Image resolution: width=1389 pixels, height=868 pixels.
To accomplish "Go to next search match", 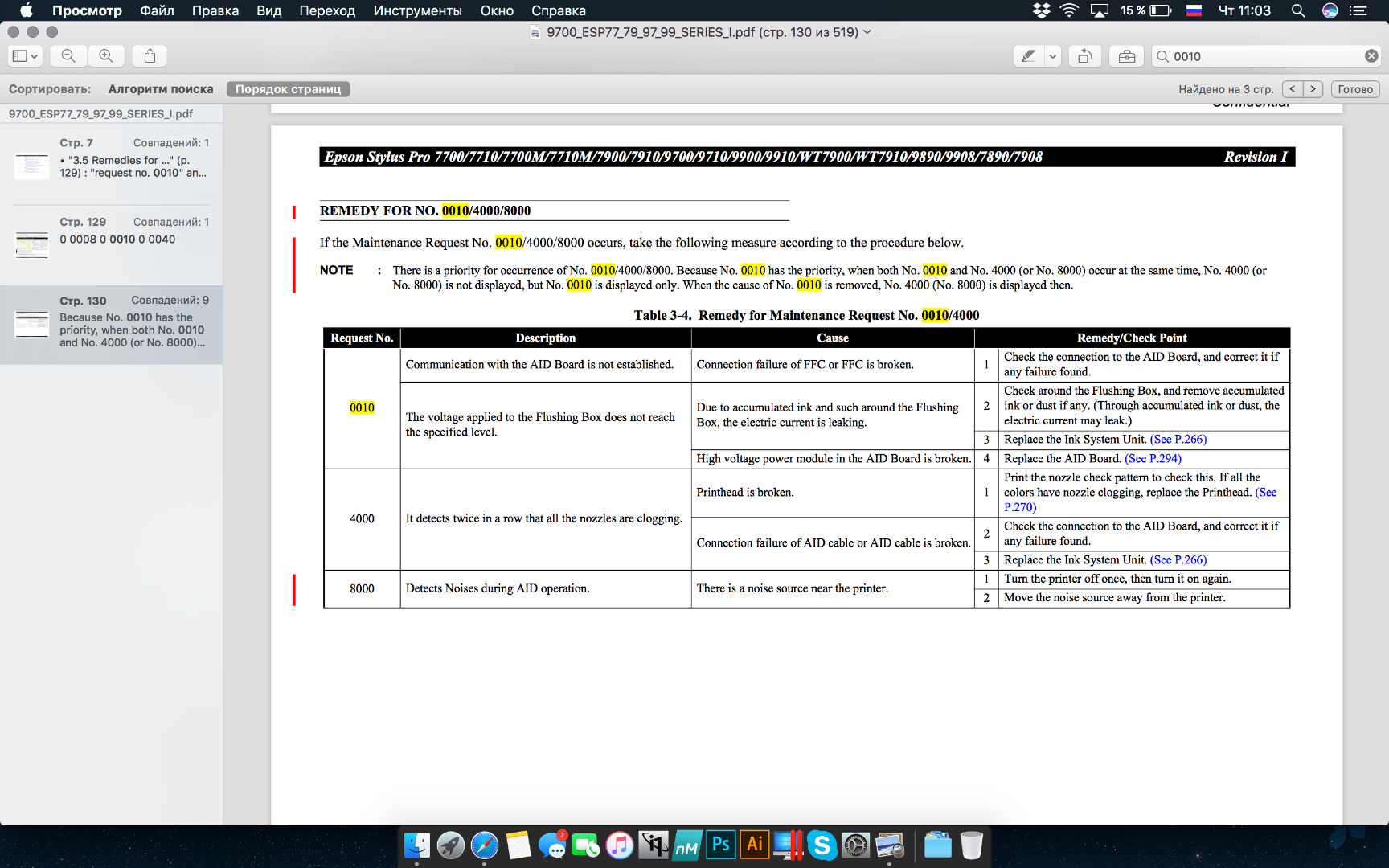I will 1313,89.
